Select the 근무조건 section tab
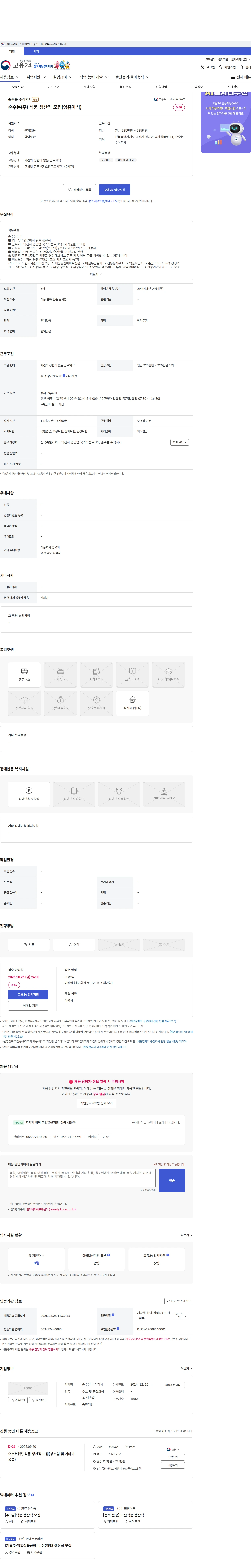251x1568 pixels. tap(54, 87)
